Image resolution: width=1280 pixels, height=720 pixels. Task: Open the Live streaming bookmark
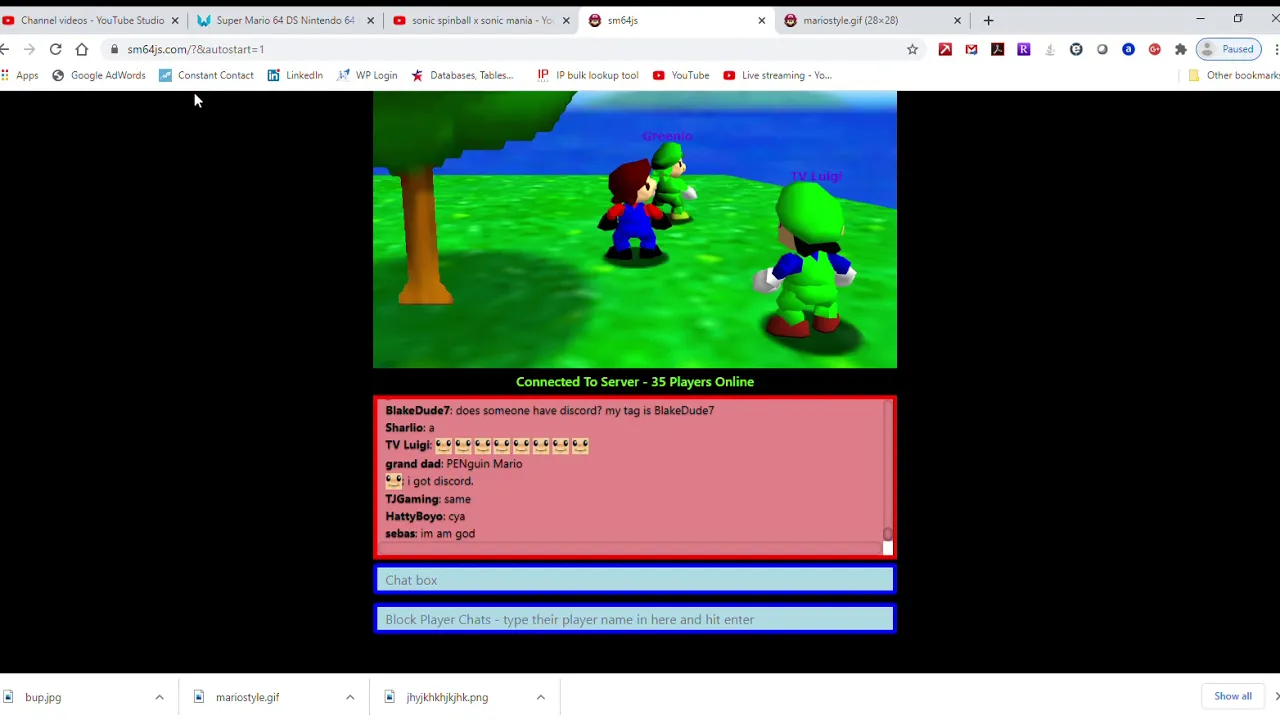pyautogui.click(x=777, y=75)
